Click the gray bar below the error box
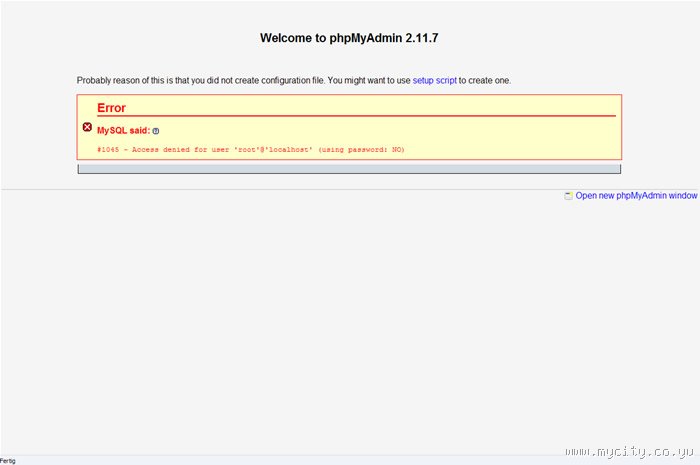Image resolution: width=700 pixels, height=465 pixels. [349, 169]
